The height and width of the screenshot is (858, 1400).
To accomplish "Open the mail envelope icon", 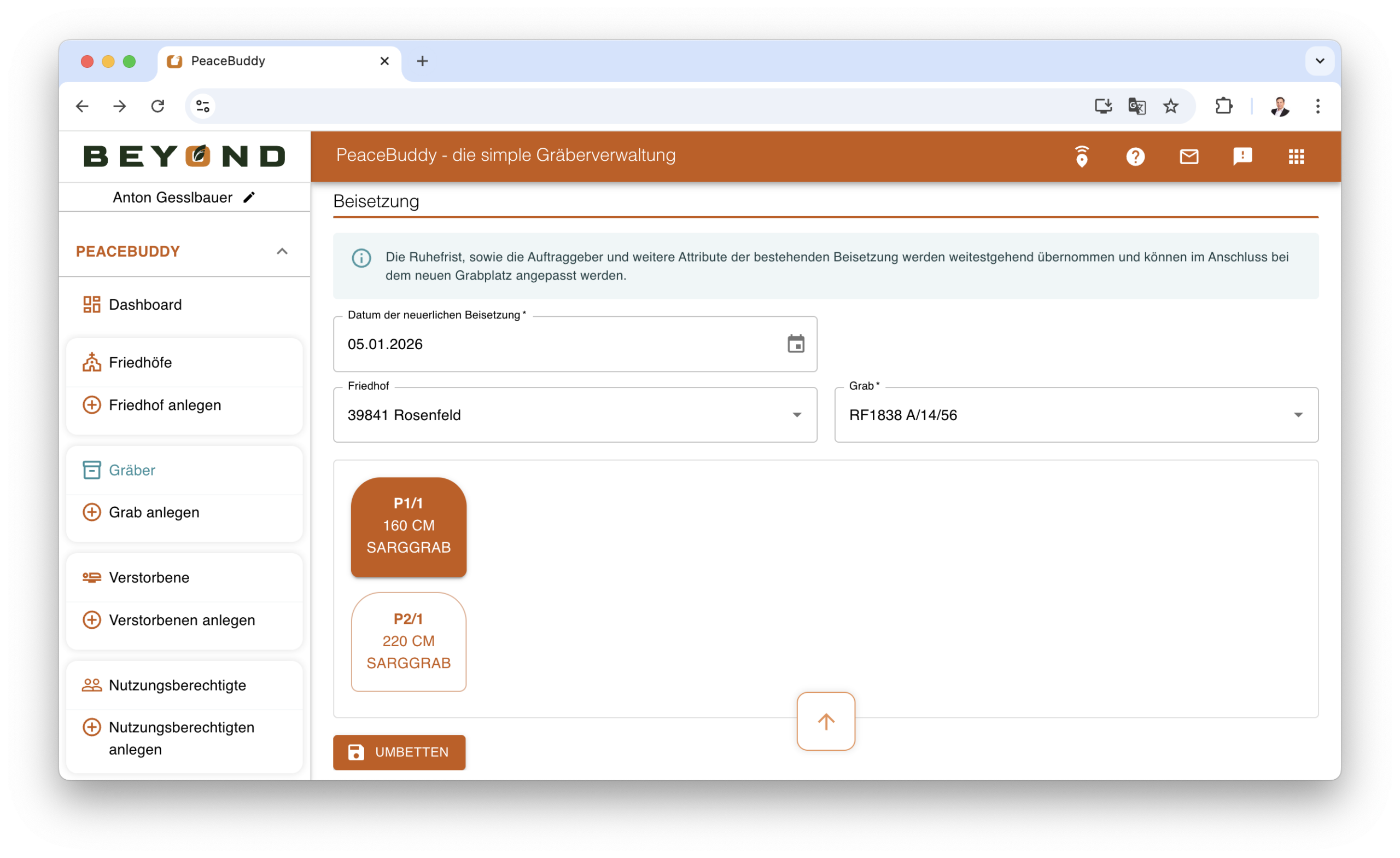I will coord(1189,156).
